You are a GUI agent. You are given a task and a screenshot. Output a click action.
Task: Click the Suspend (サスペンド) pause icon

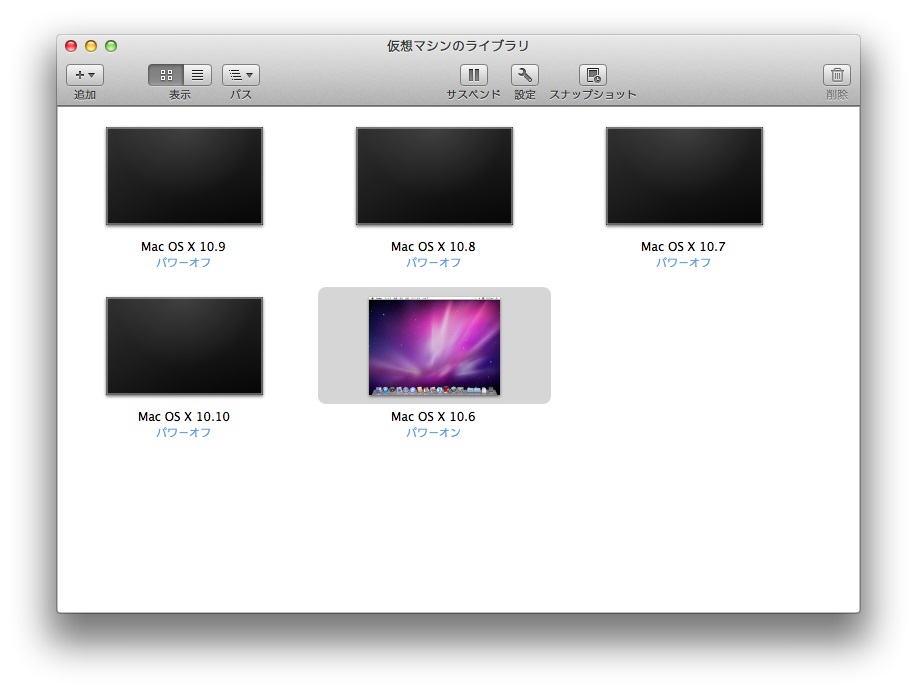pyautogui.click(x=474, y=75)
